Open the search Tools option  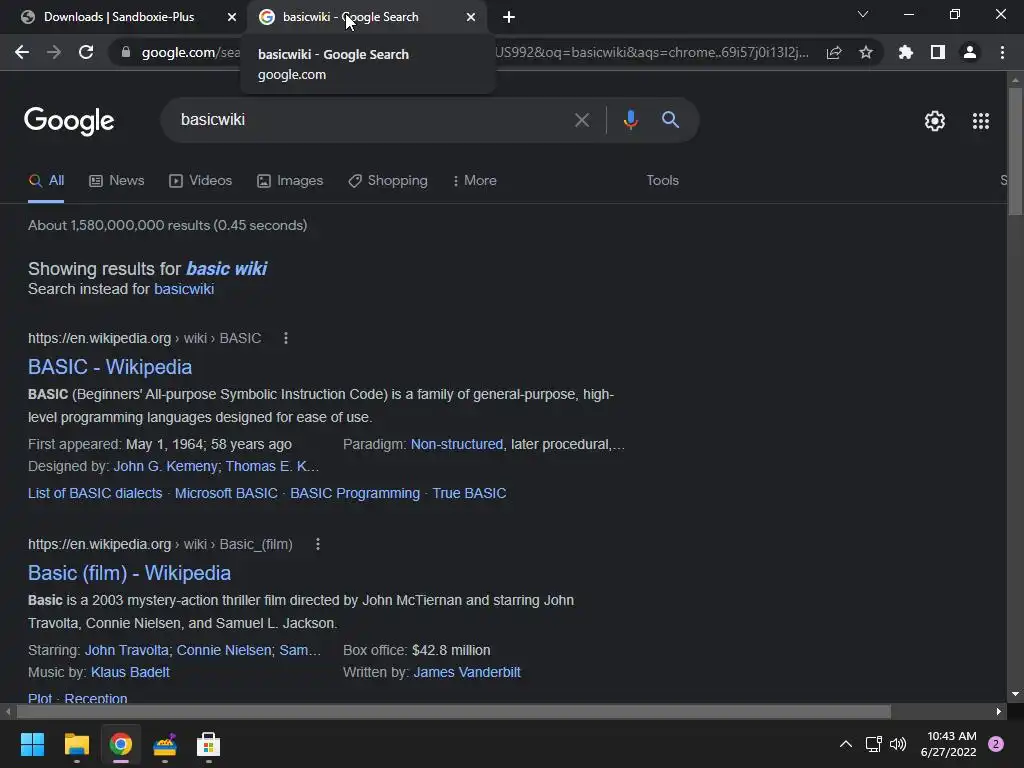click(x=662, y=181)
